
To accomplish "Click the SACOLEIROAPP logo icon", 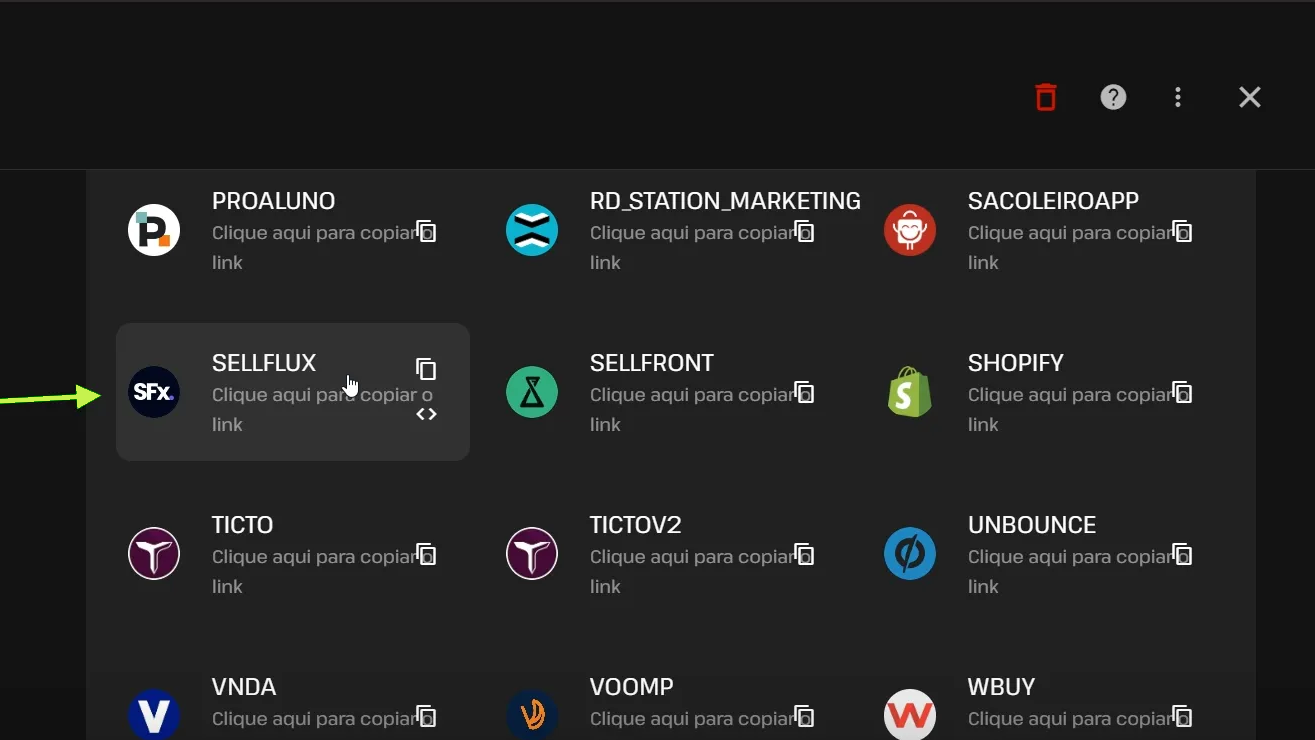I will click(910, 230).
